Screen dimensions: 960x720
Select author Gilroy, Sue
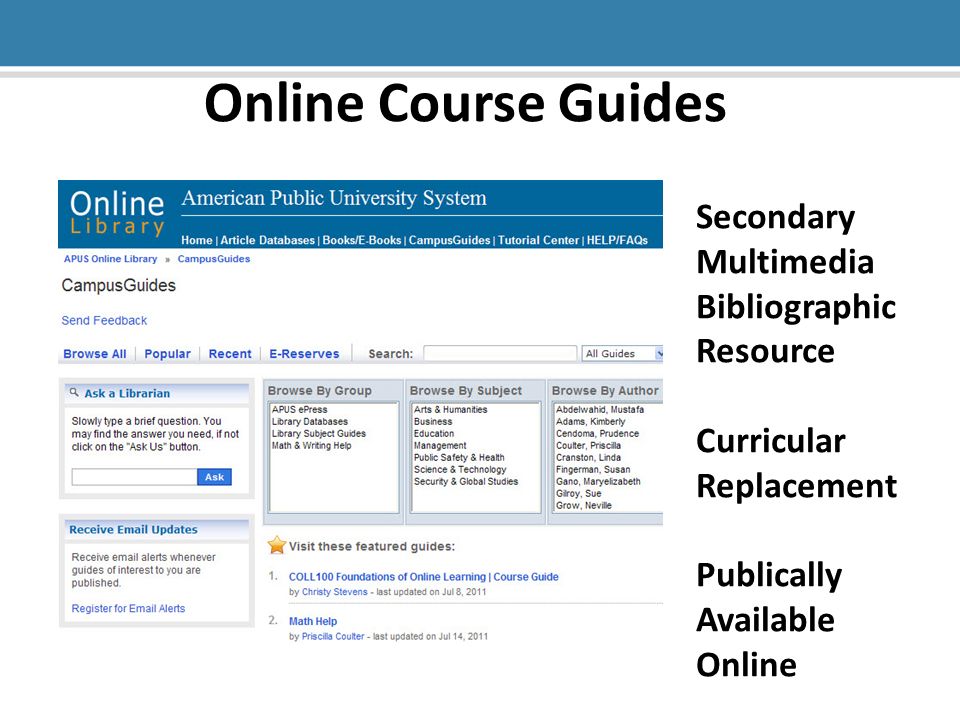click(579, 493)
